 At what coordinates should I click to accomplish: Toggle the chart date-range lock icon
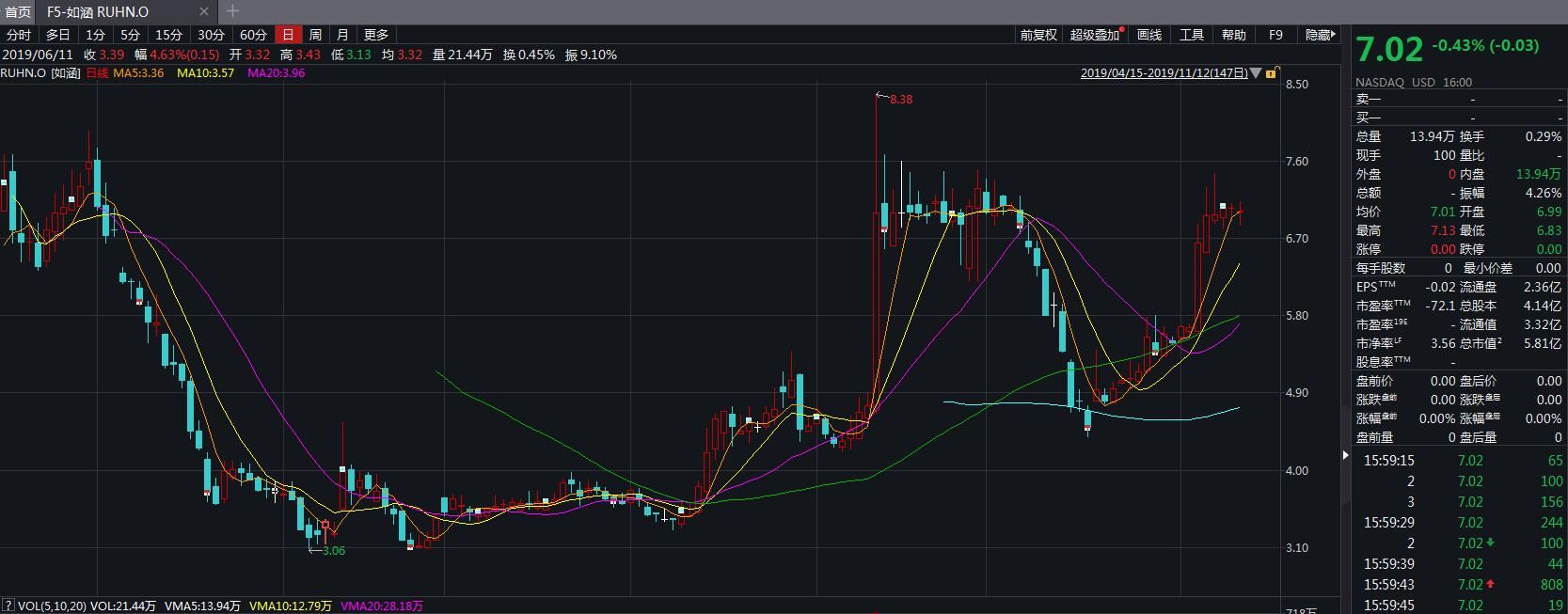pyautogui.click(x=1271, y=72)
